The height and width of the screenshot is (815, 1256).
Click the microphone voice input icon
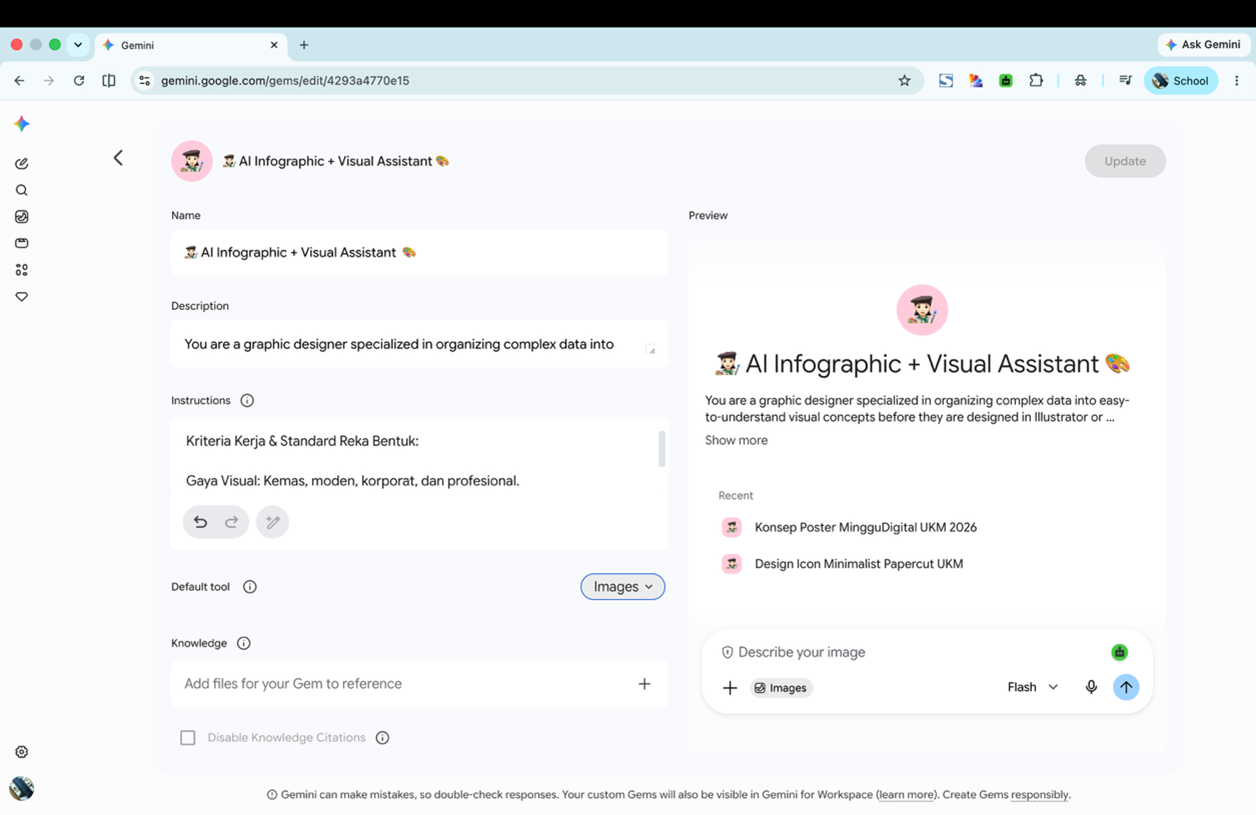tap(1091, 687)
